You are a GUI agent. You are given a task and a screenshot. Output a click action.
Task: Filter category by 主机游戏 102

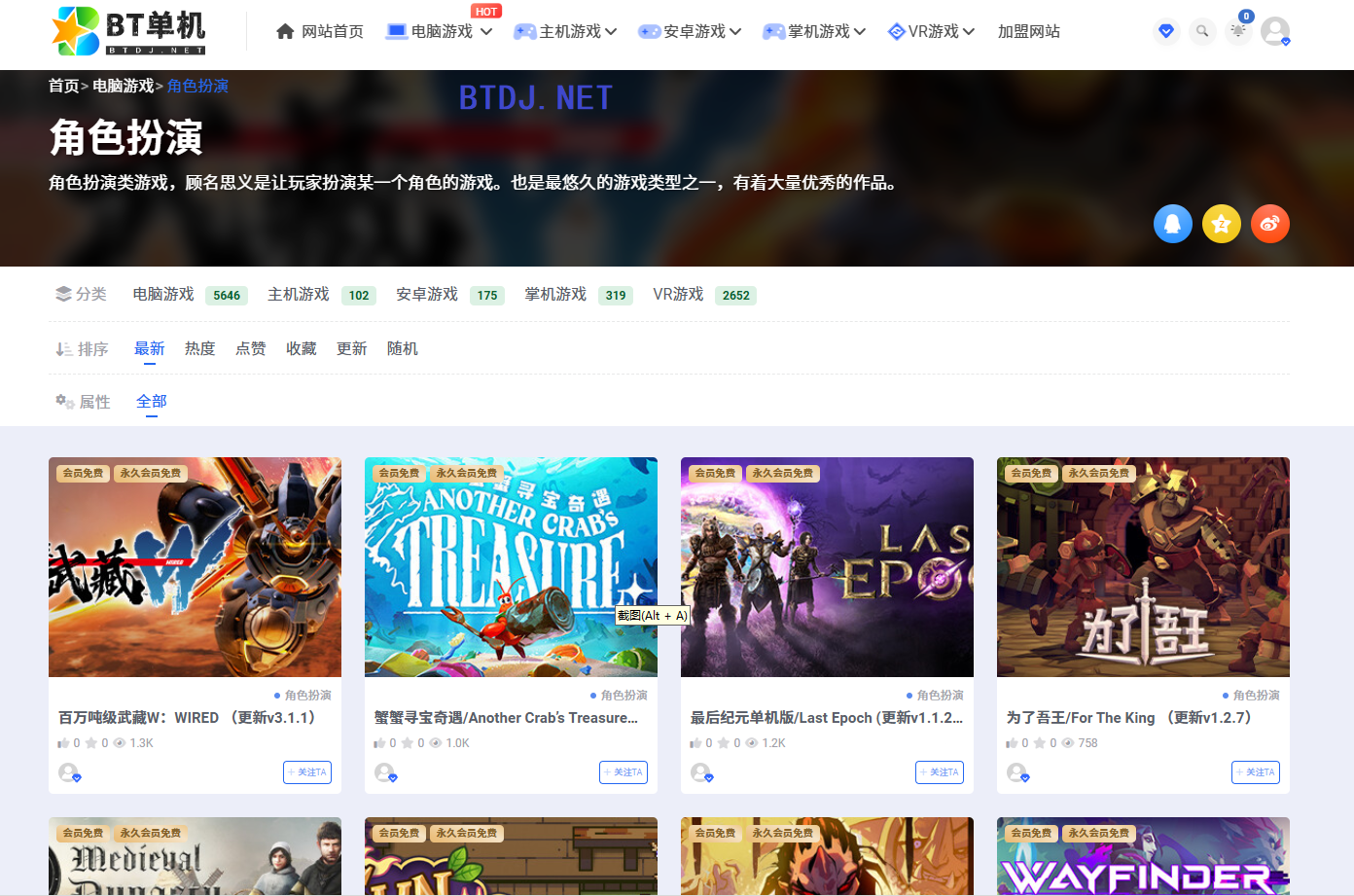coord(322,295)
